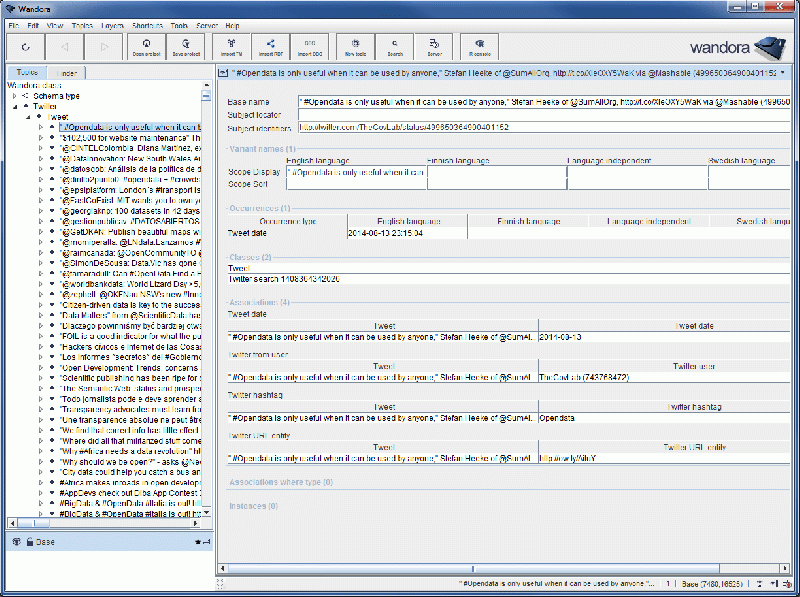Expand the "$102,000 for website maintenance" tweet node

[41, 138]
